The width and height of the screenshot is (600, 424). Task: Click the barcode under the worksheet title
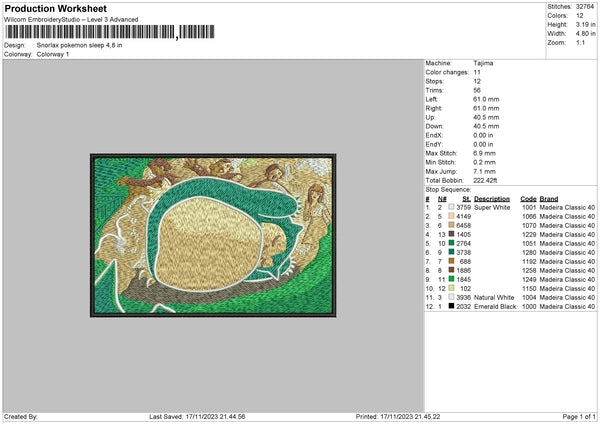(109, 32)
